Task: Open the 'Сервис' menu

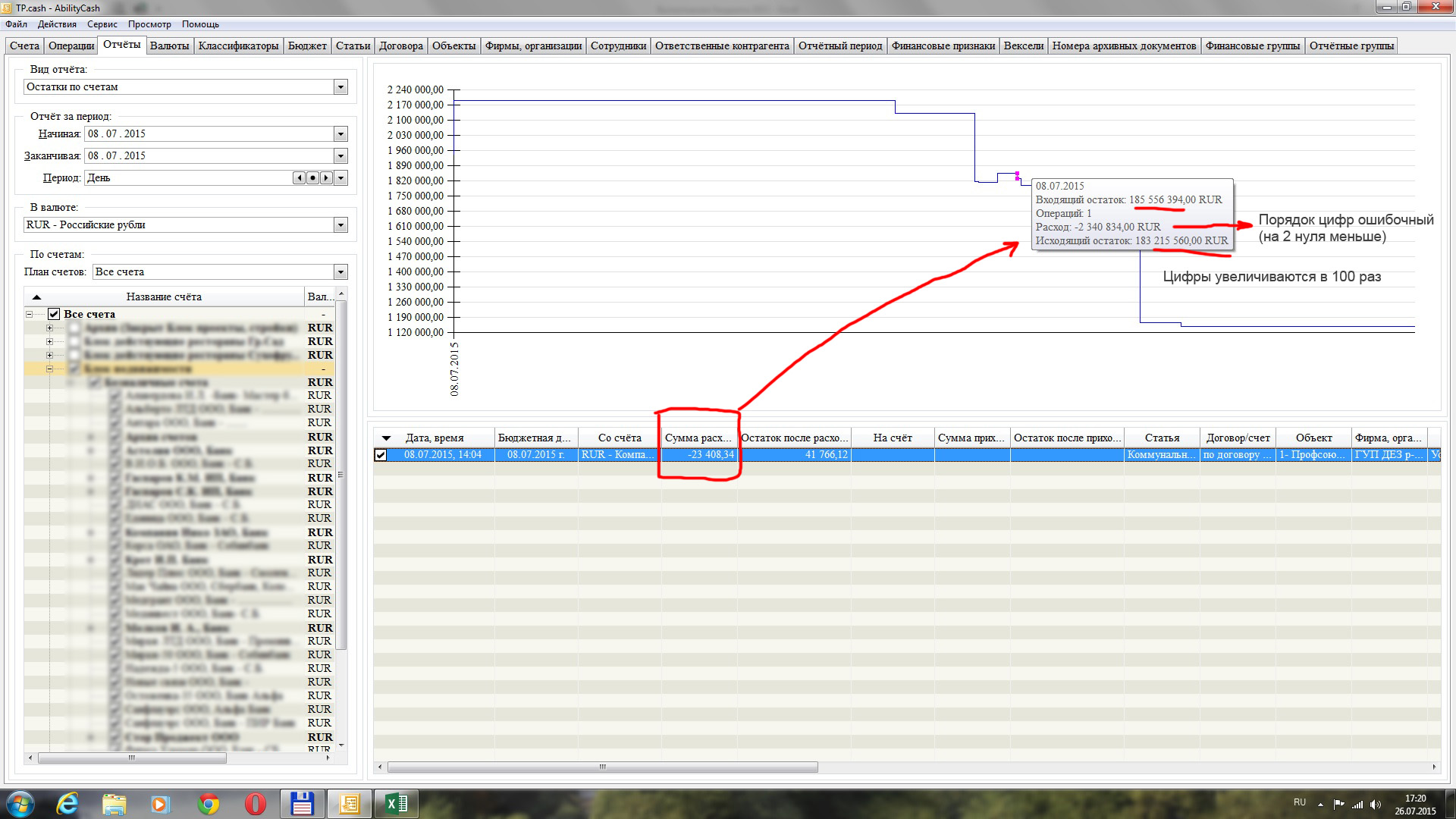Action: (x=102, y=24)
